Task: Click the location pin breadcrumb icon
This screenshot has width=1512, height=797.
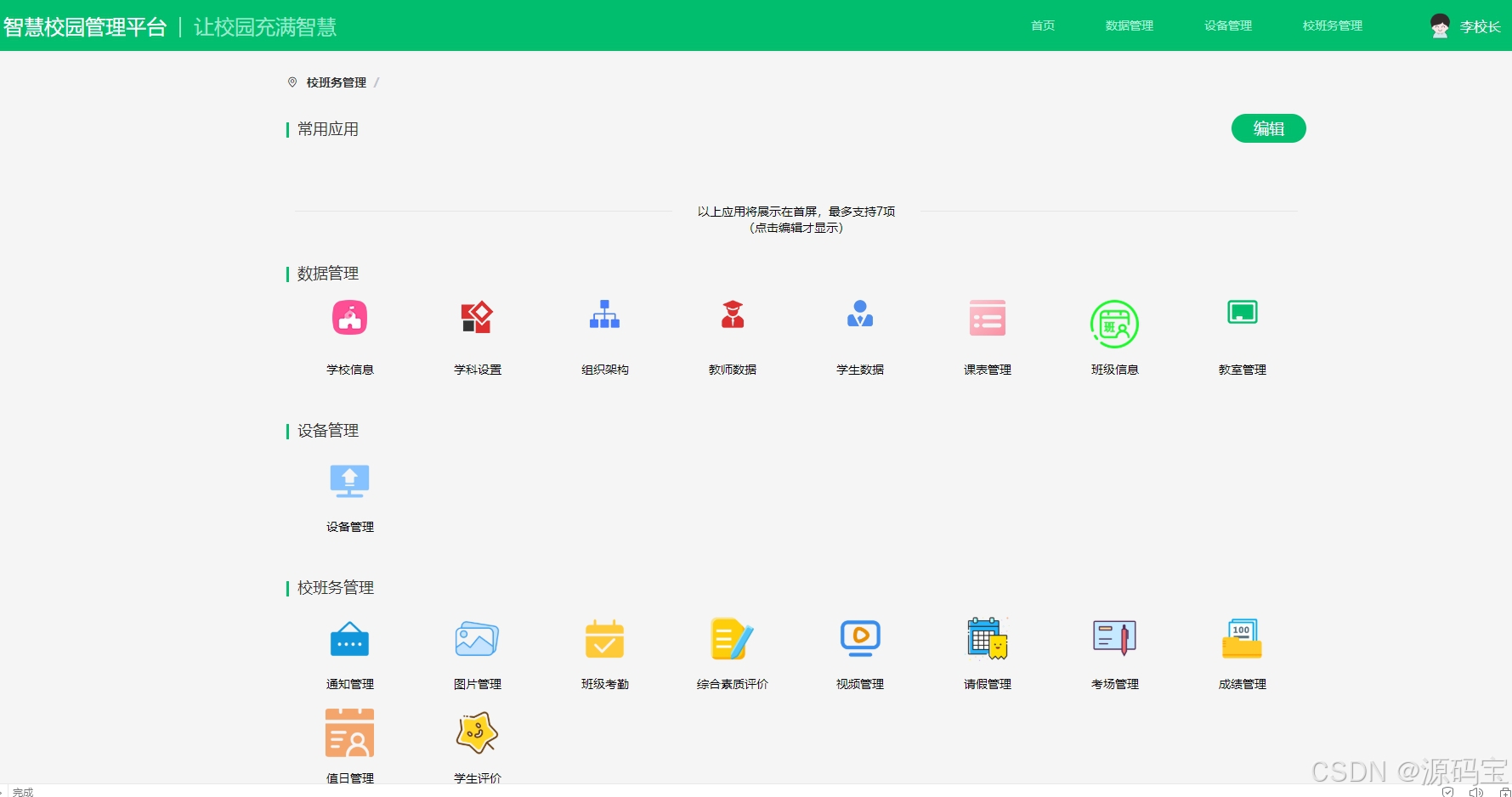Action: [292, 82]
